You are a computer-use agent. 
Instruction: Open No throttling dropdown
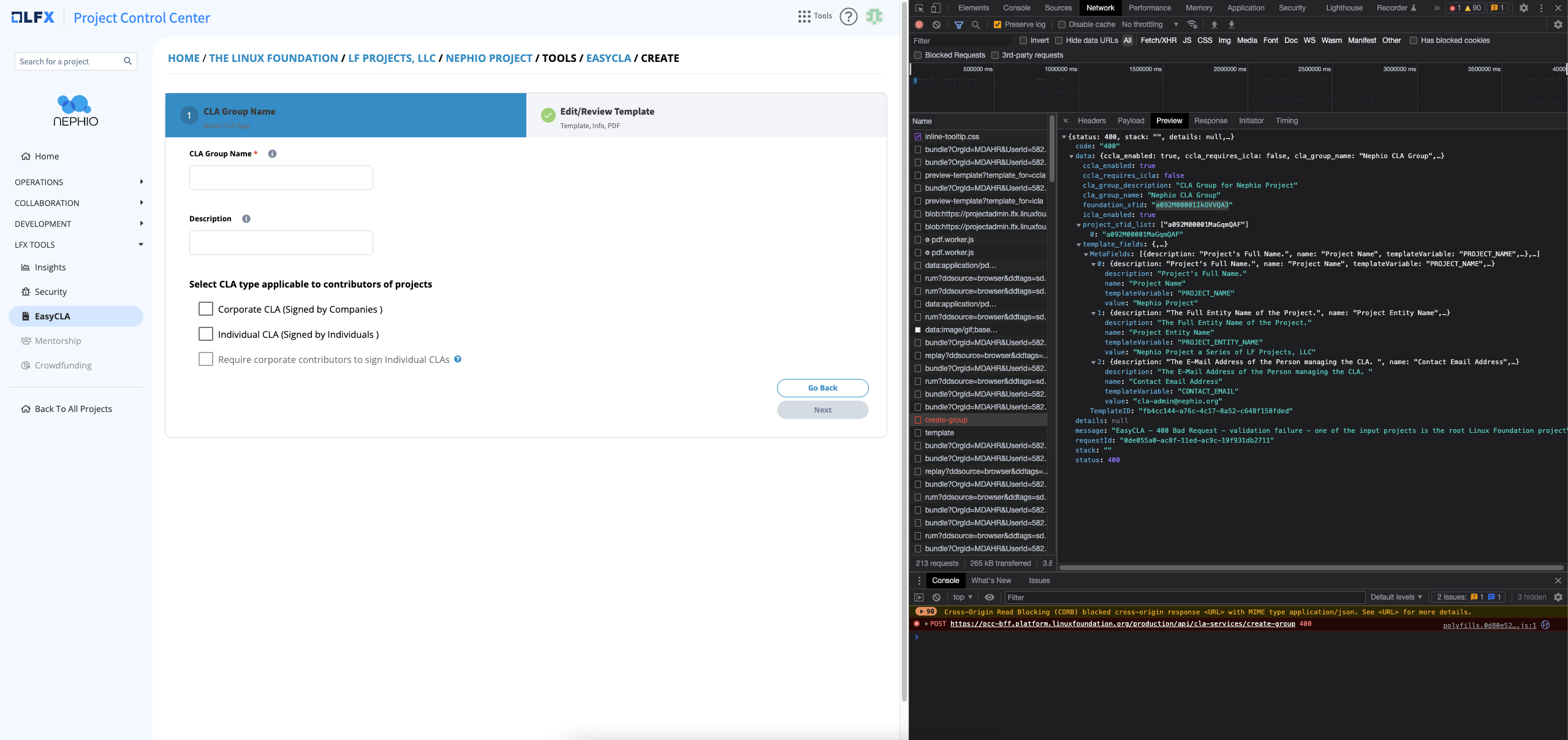(x=1150, y=25)
